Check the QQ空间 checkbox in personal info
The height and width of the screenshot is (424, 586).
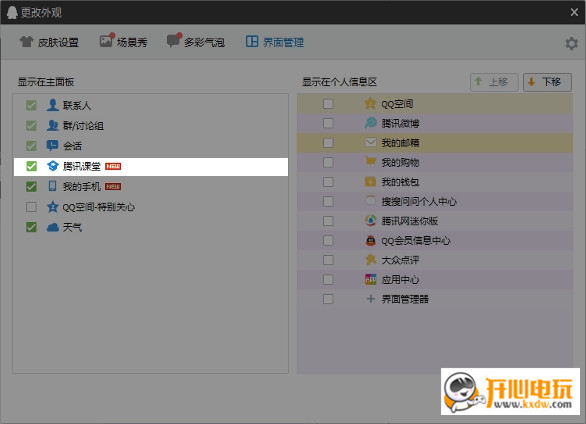coord(328,103)
